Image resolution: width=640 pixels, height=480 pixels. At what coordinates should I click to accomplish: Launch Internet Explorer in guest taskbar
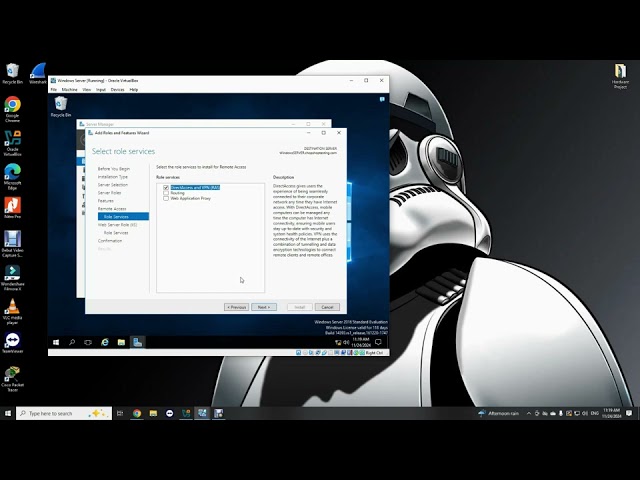point(105,342)
